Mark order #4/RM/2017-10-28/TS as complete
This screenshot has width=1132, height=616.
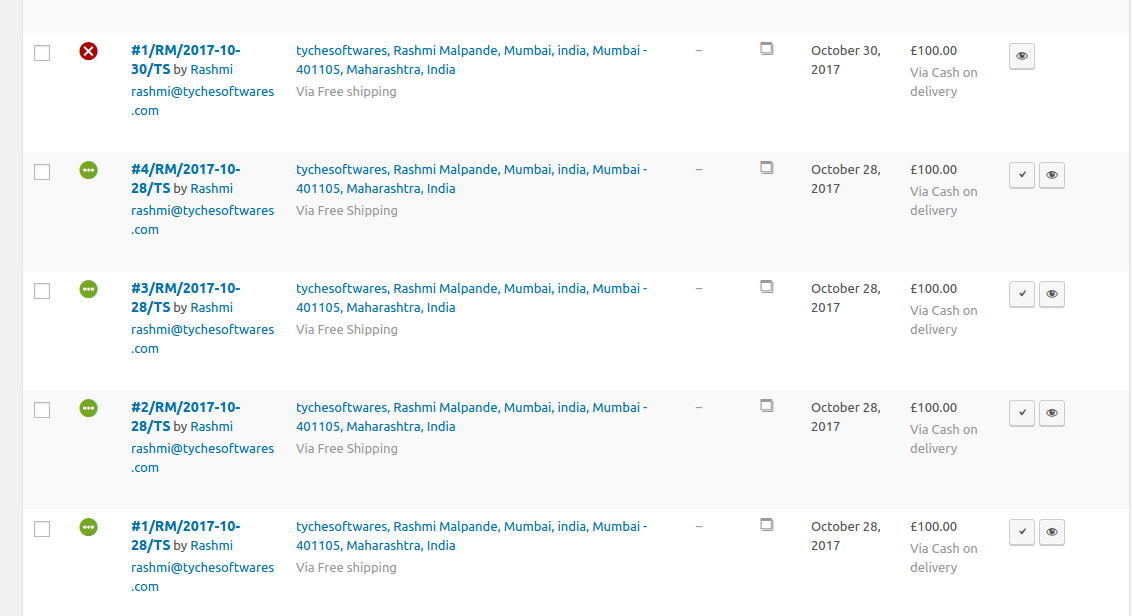pos(1021,175)
